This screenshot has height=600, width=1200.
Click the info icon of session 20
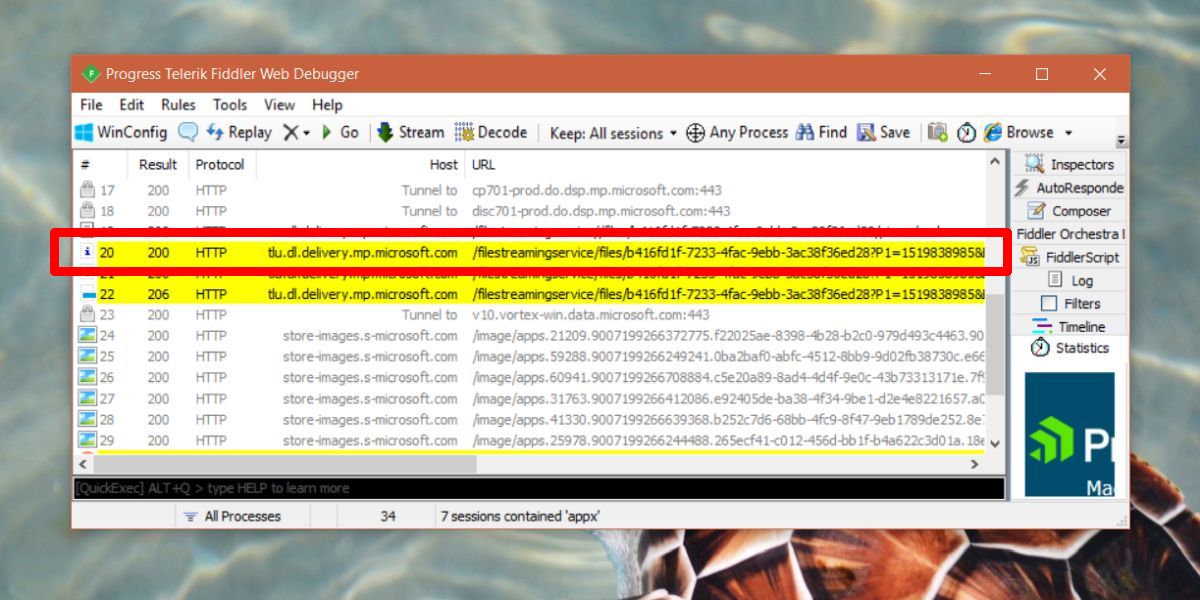pos(87,253)
